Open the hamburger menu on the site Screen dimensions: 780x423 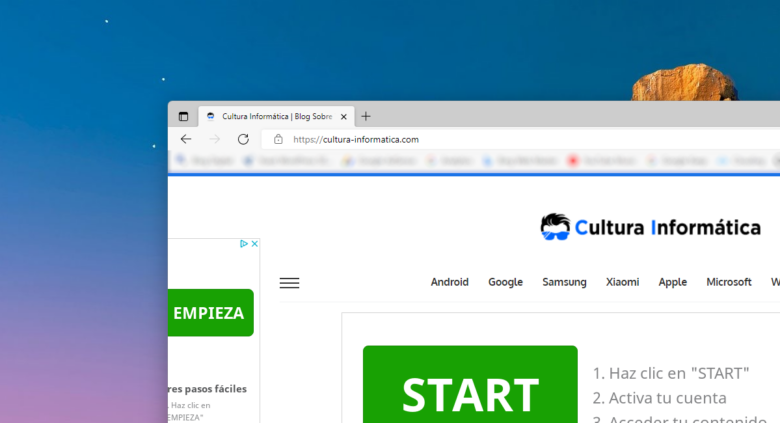pos(289,283)
